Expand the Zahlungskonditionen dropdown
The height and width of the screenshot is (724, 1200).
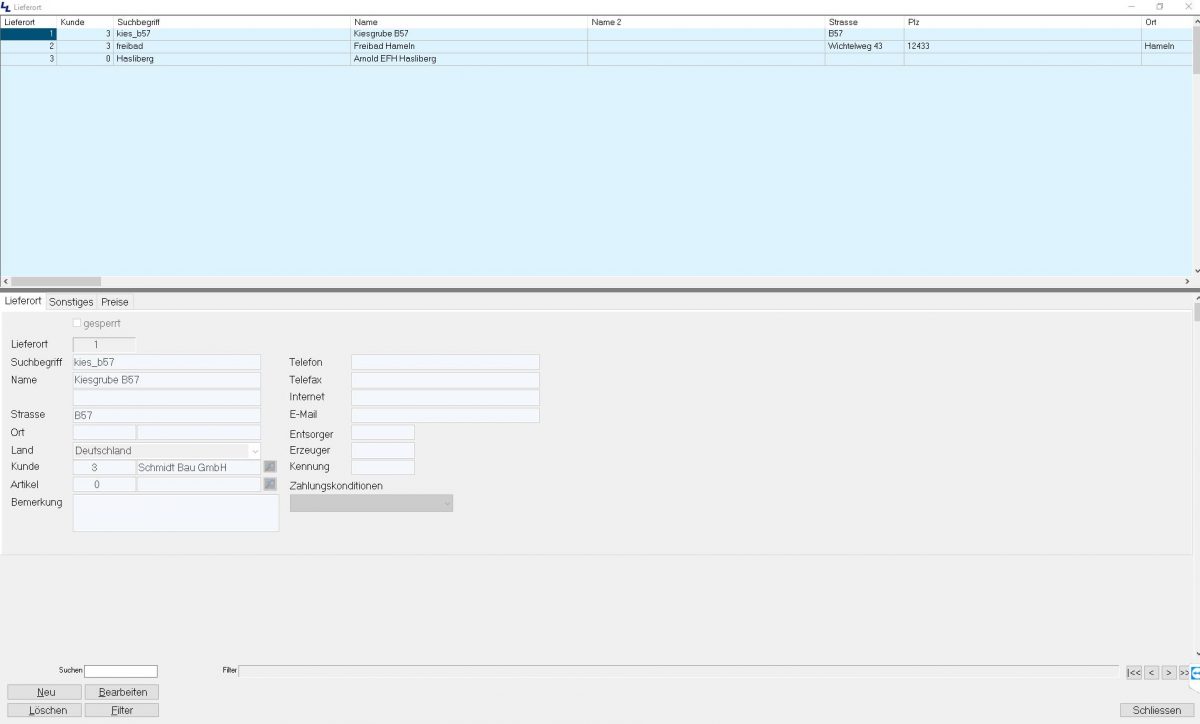tap(446, 504)
